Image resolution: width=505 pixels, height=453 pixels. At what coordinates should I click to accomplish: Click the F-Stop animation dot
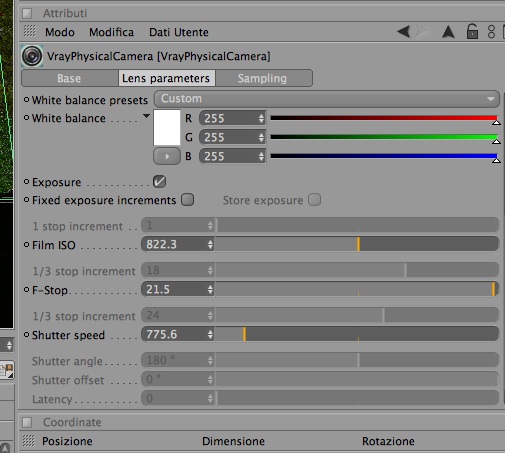[x=26, y=290]
